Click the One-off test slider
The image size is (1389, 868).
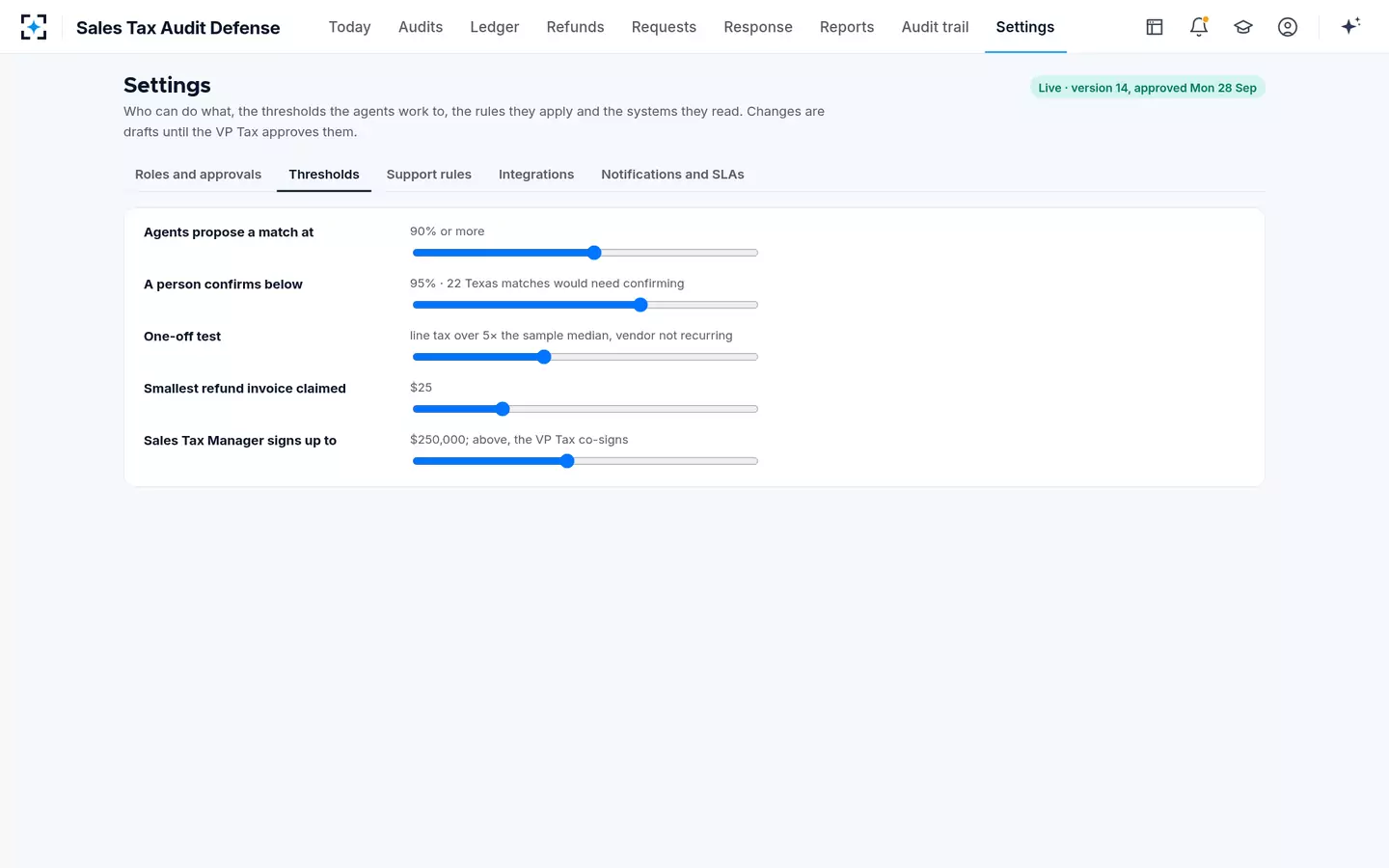point(585,357)
